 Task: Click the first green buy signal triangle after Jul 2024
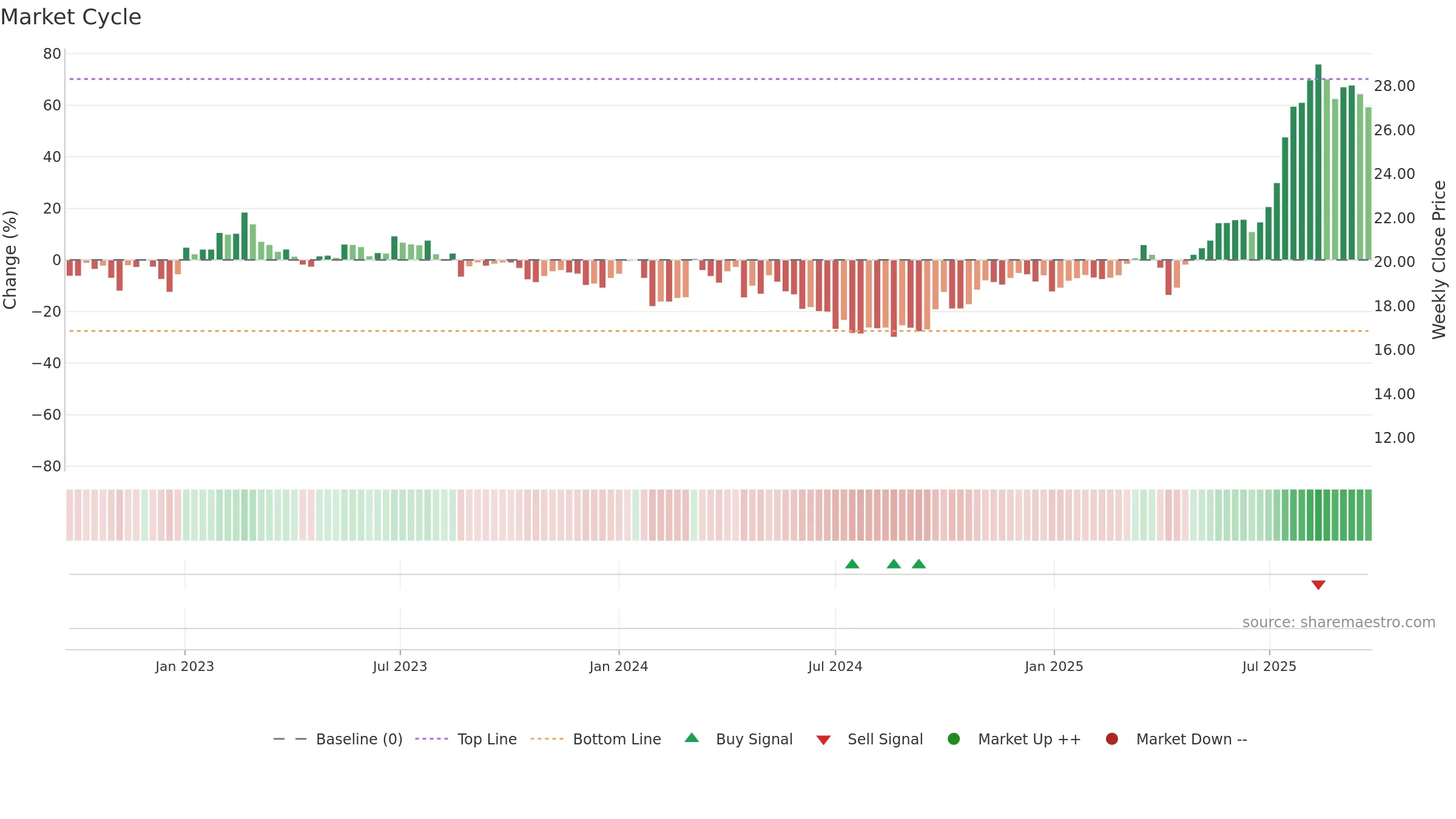tap(852, 564)
